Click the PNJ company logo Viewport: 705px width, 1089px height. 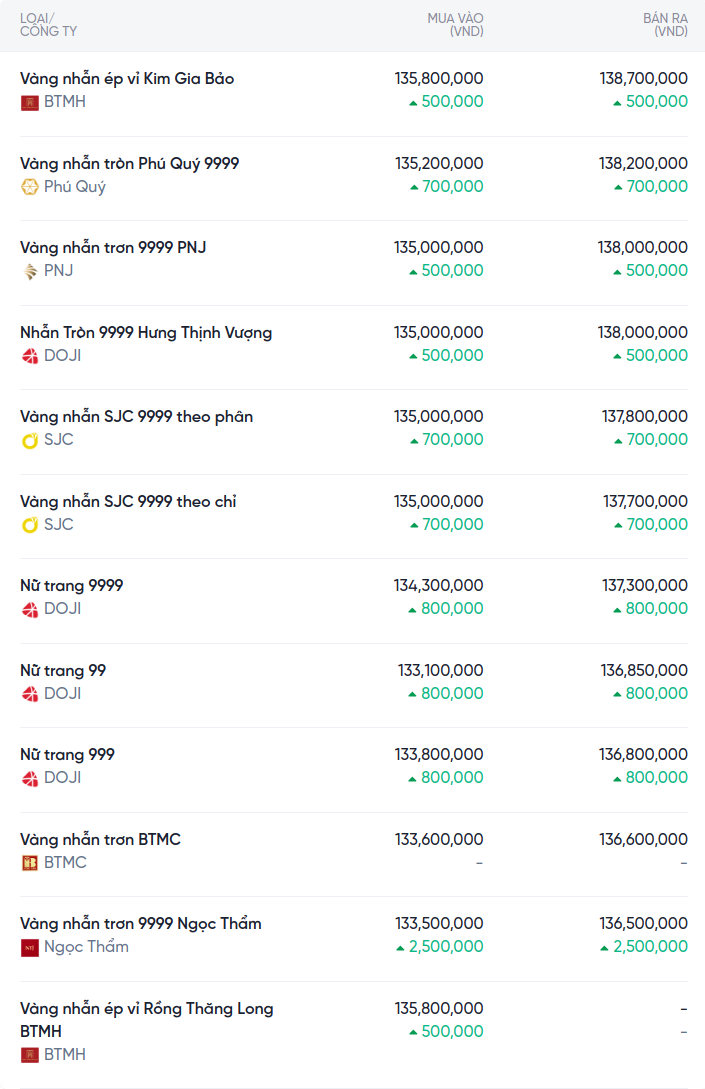click(30, 271)
